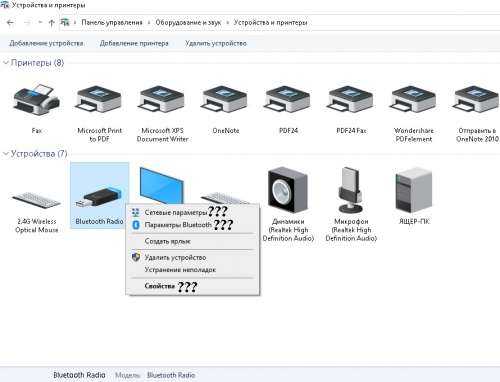
Task: Select the Microsoft XPS Document Writer icon
Action: click(x=162, y=100)
